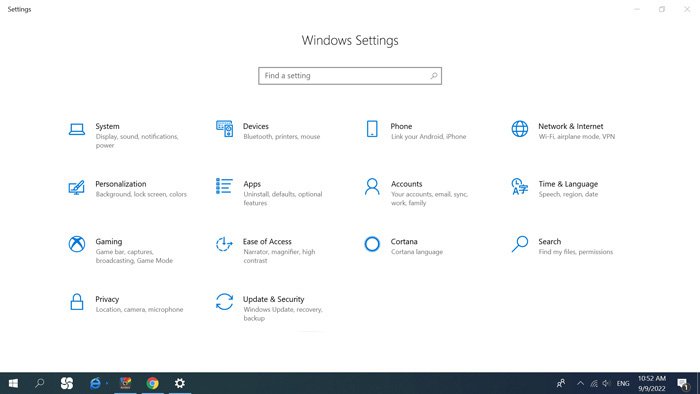
Task: Open the Action Center notification icon
Action: pyautogui.click(x=683, y=383)
